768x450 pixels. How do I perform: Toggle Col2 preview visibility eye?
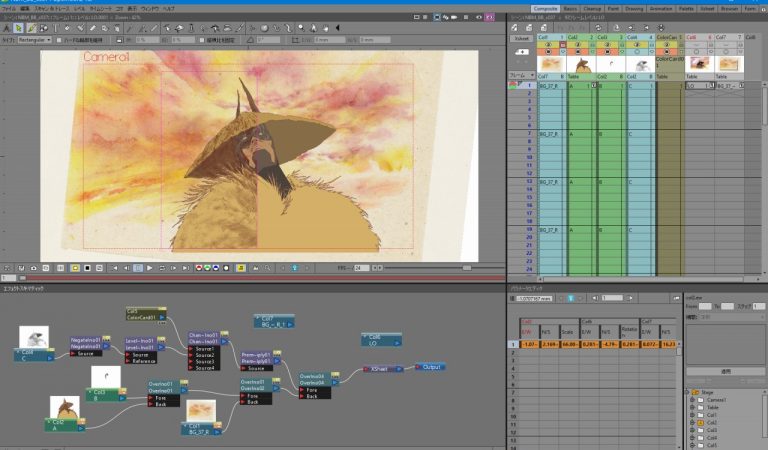tap(577, 45)
